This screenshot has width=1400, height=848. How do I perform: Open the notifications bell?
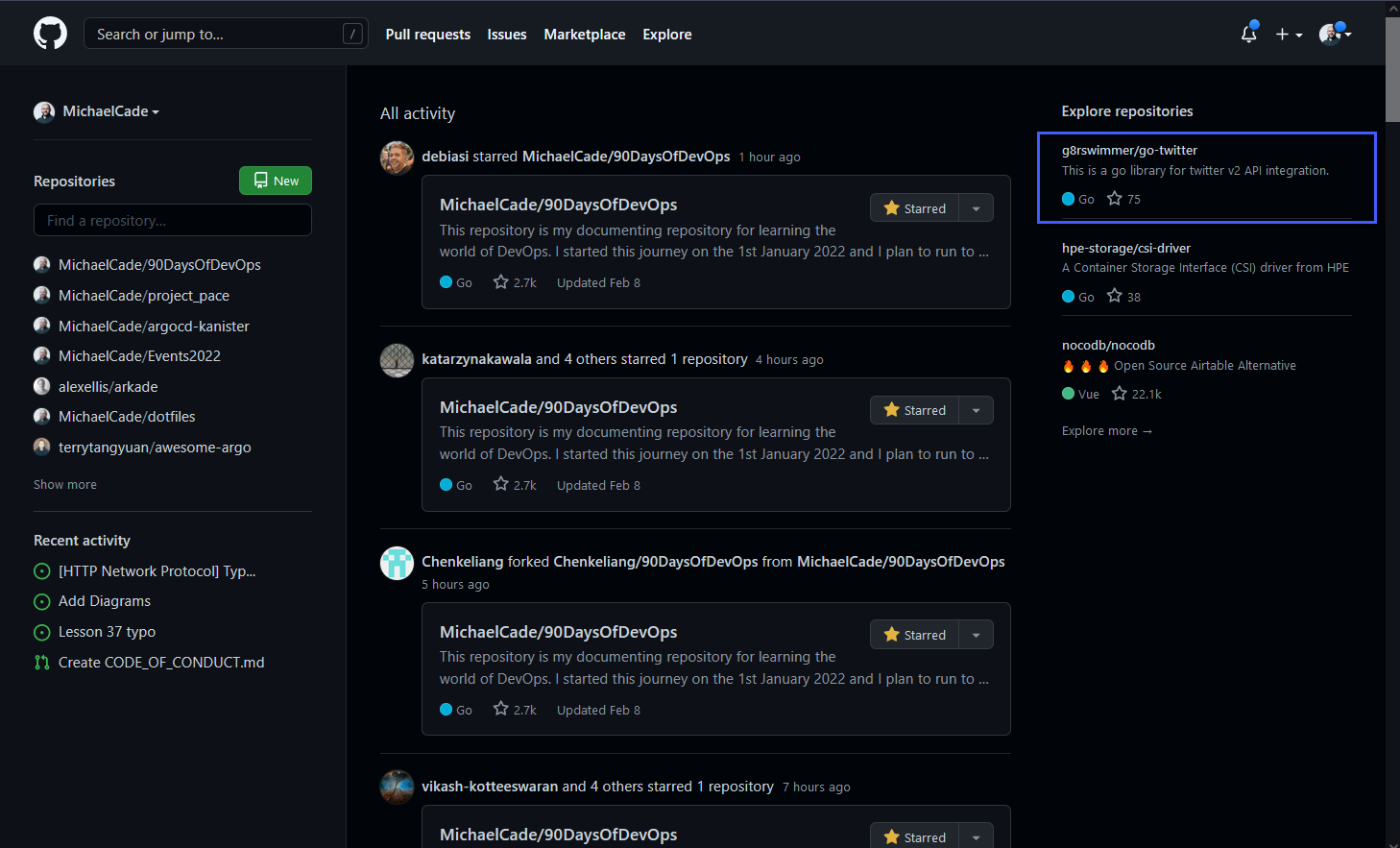1248,33
